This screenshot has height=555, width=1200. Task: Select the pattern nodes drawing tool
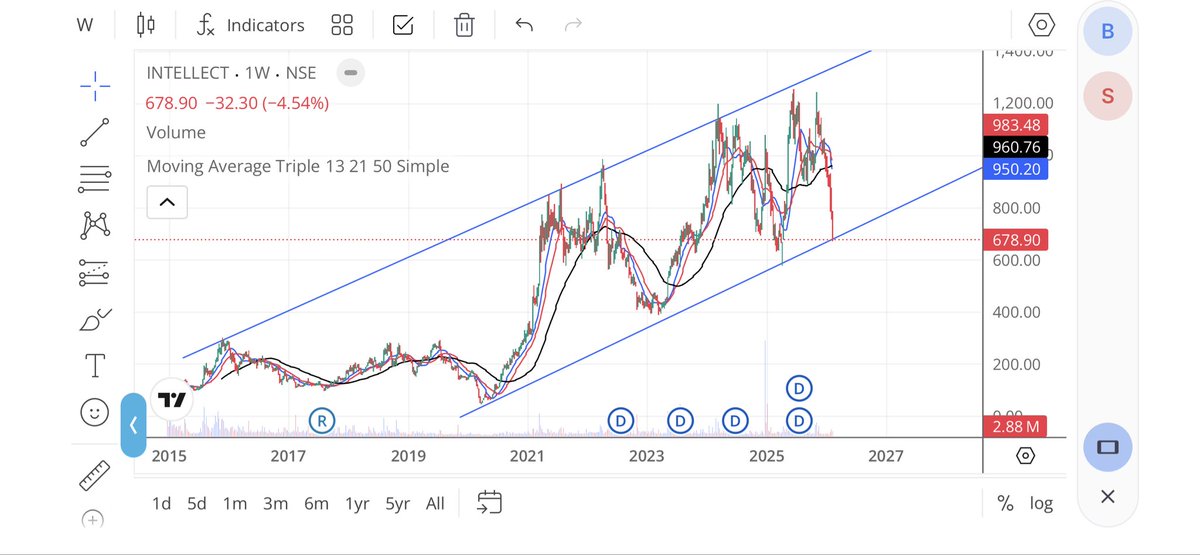click(x=95, y=225)
